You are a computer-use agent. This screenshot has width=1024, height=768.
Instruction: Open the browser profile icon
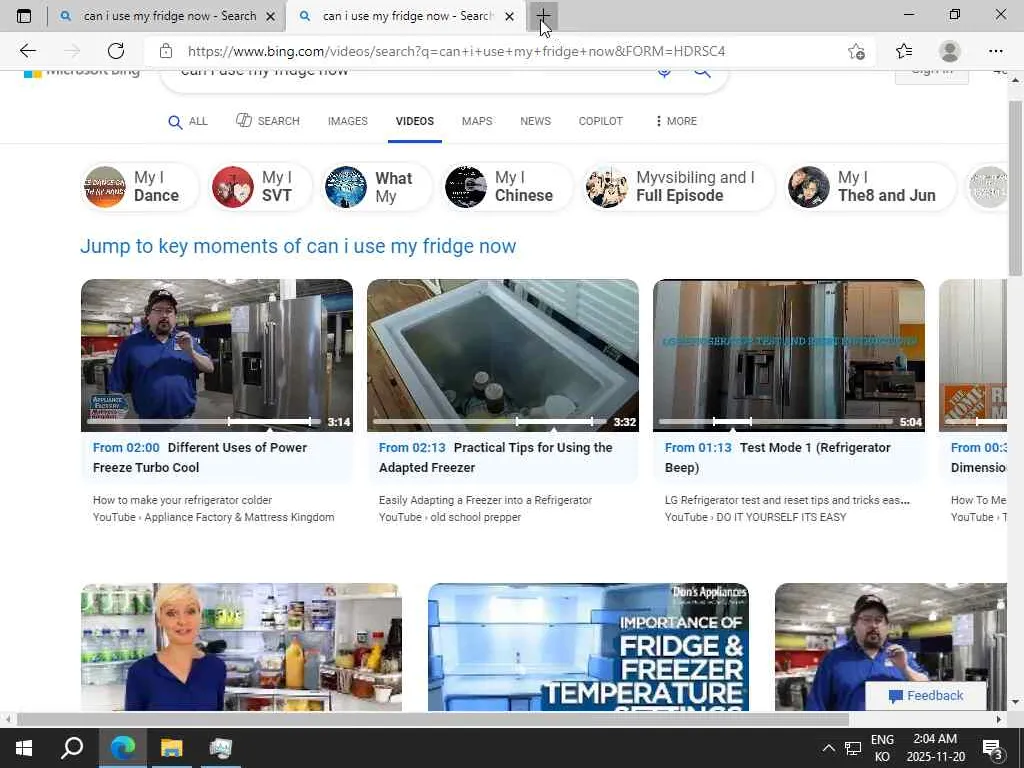click(x=950, y=51)
